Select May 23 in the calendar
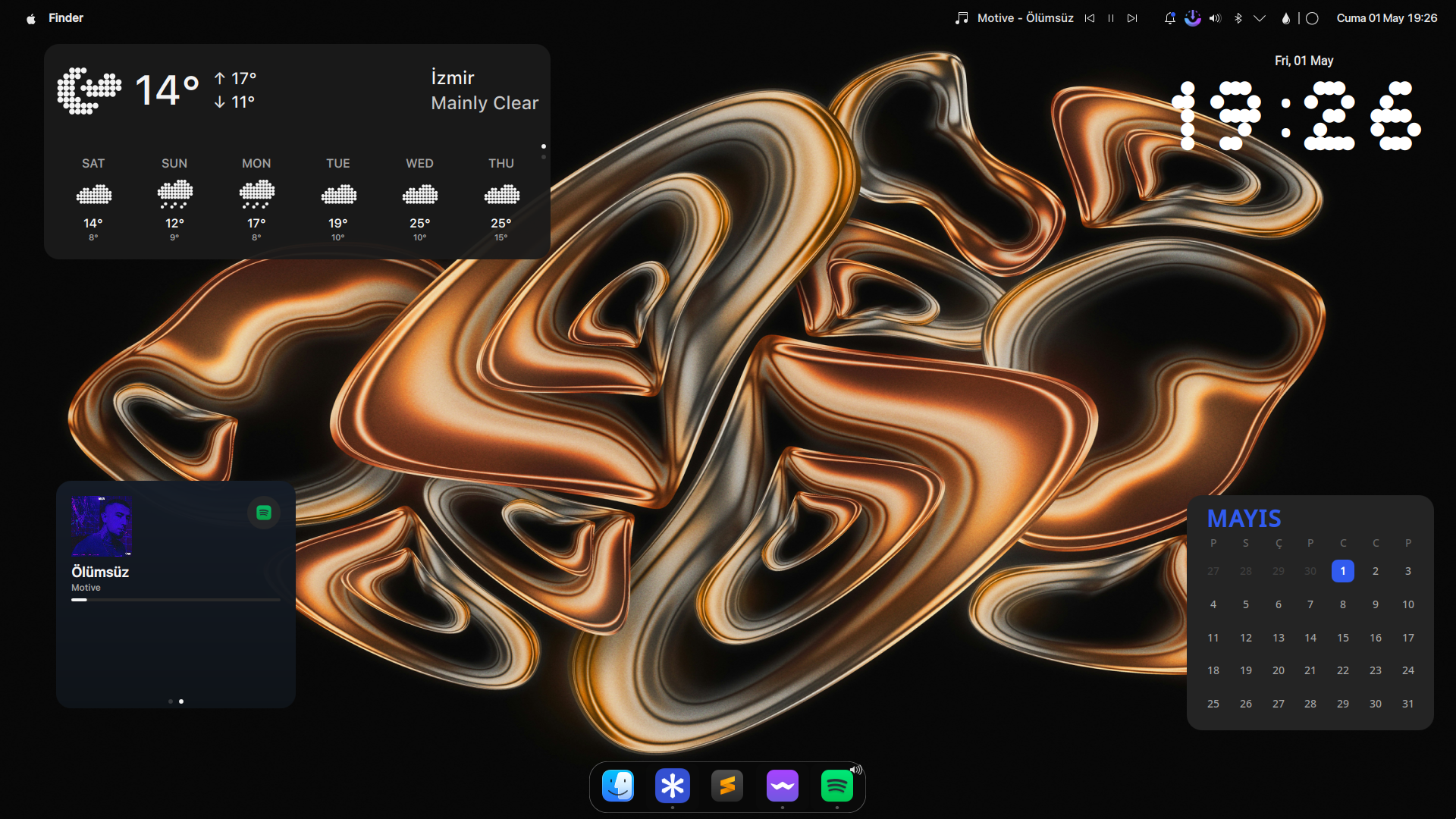Screen dimensions: 1456x819 (x=1376, y=670)
